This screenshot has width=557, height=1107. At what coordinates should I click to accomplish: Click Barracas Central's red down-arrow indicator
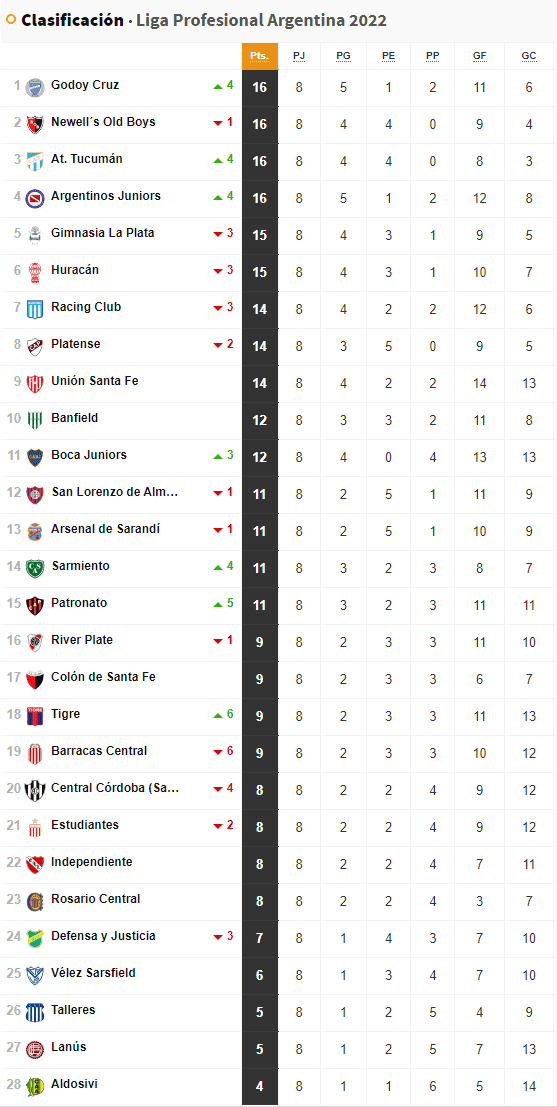pyautogui.click(x=223, y=751)
